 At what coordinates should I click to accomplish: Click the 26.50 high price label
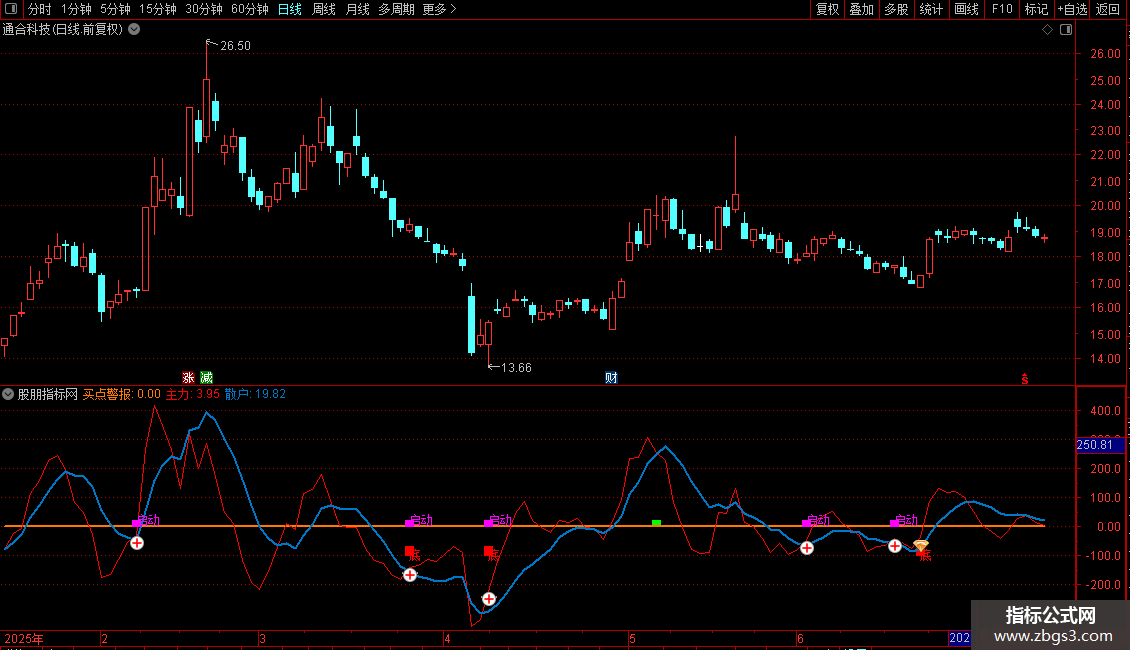[x=235, y=46]
